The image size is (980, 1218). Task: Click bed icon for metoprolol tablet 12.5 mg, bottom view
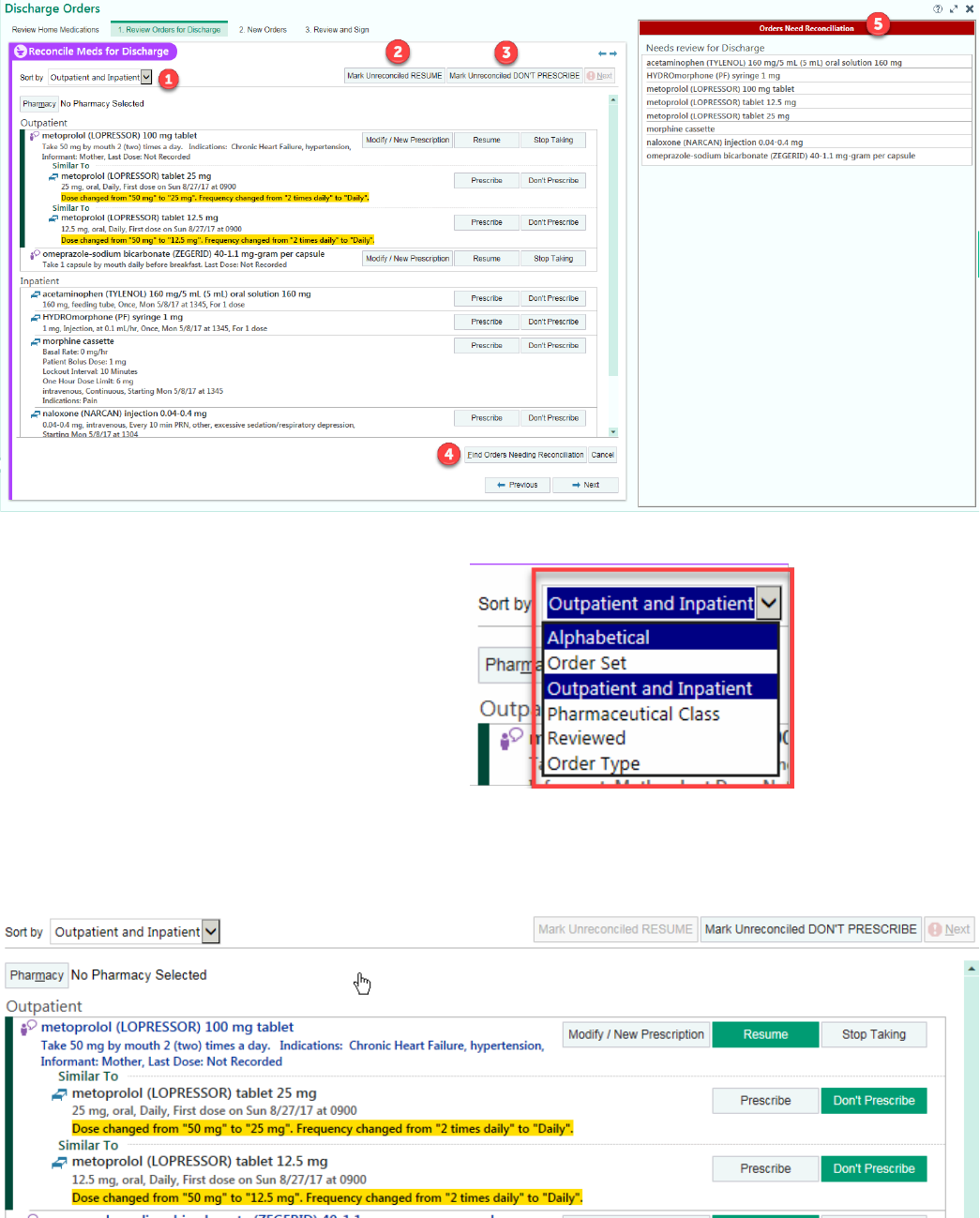tap(59, 1162)
